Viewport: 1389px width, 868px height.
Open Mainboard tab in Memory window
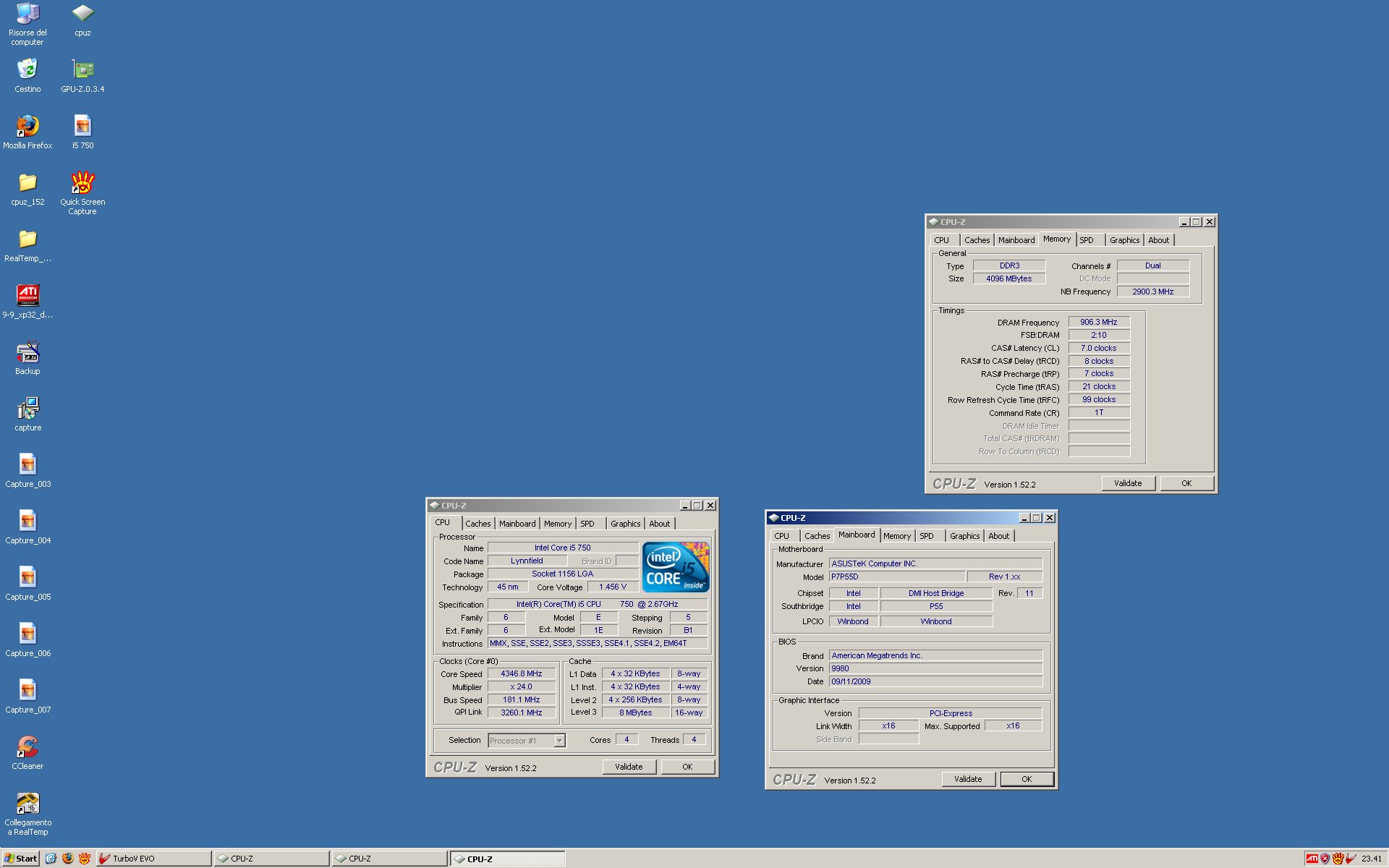coord(1016,240)
